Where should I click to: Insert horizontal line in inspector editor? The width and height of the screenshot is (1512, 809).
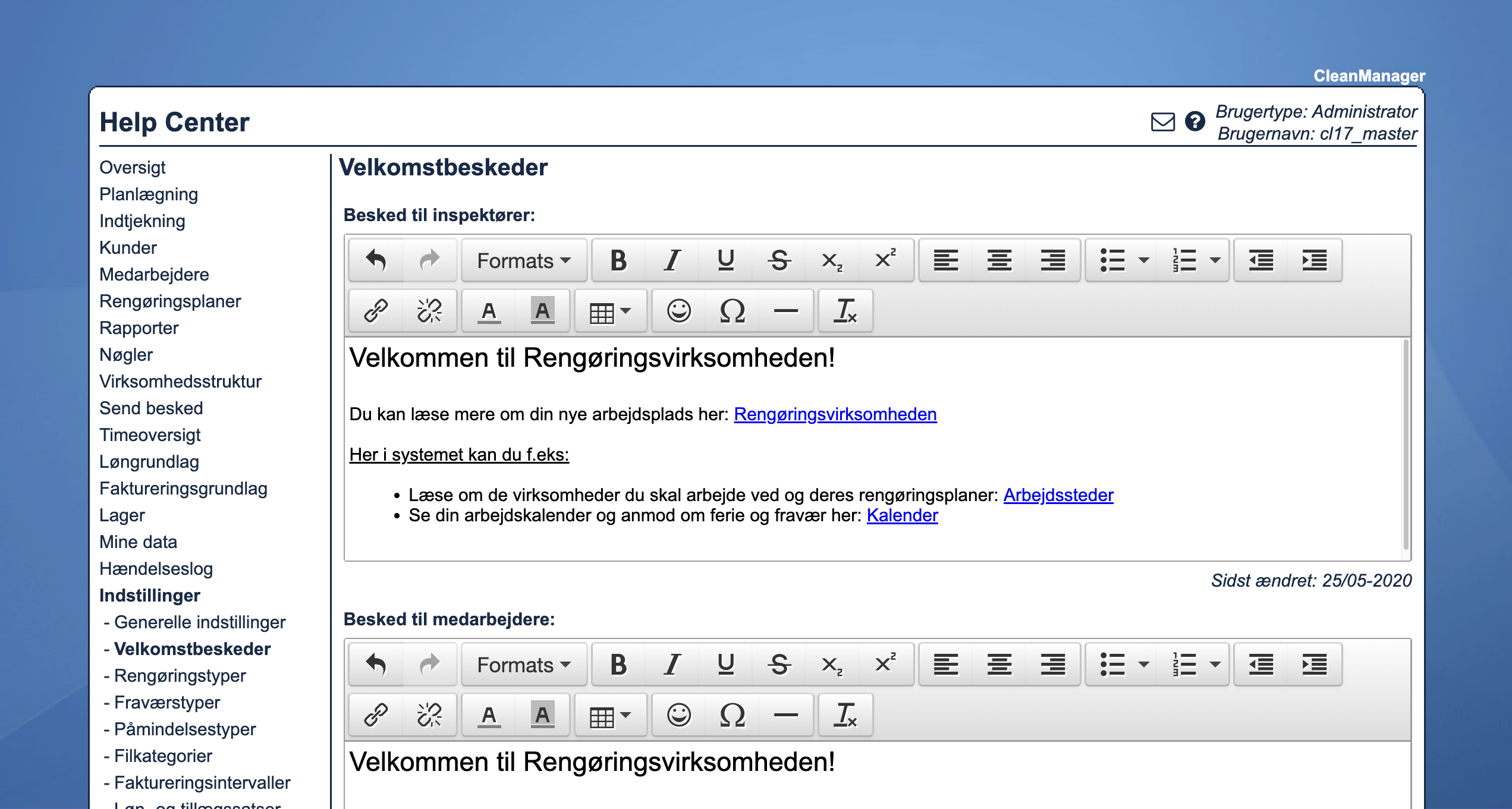coord(785,311)
